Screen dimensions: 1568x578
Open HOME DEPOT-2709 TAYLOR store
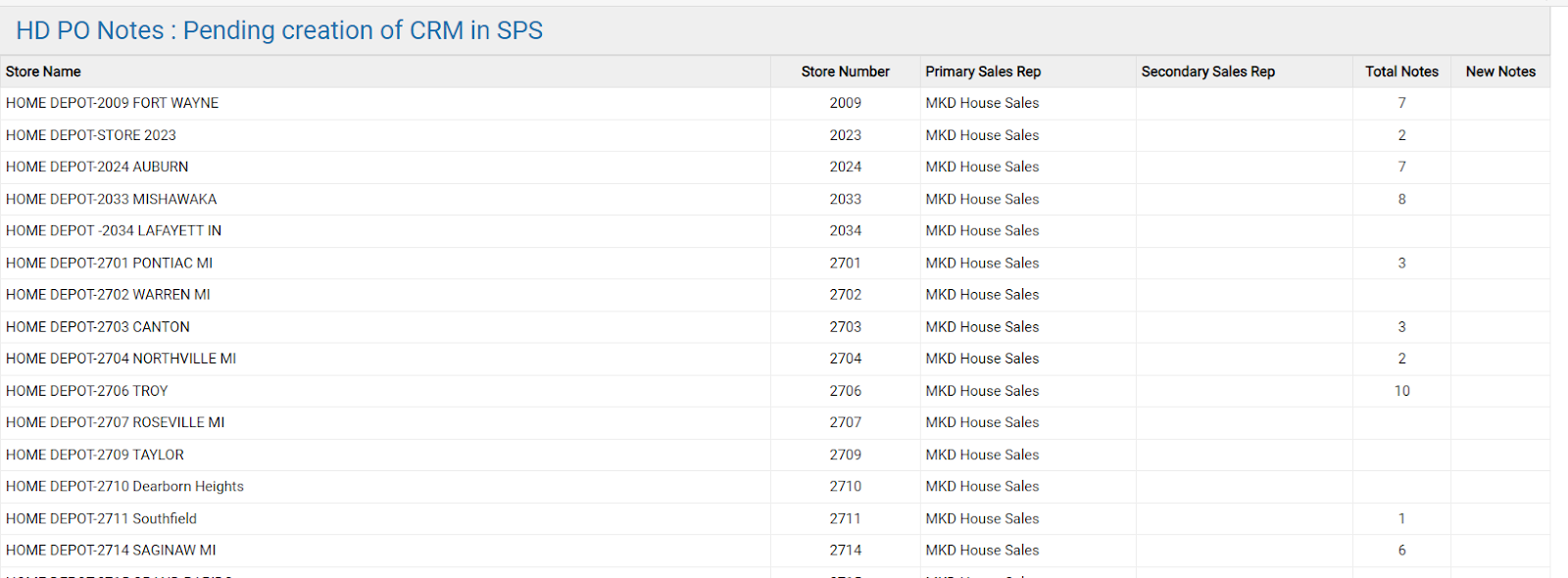[95, 455]
